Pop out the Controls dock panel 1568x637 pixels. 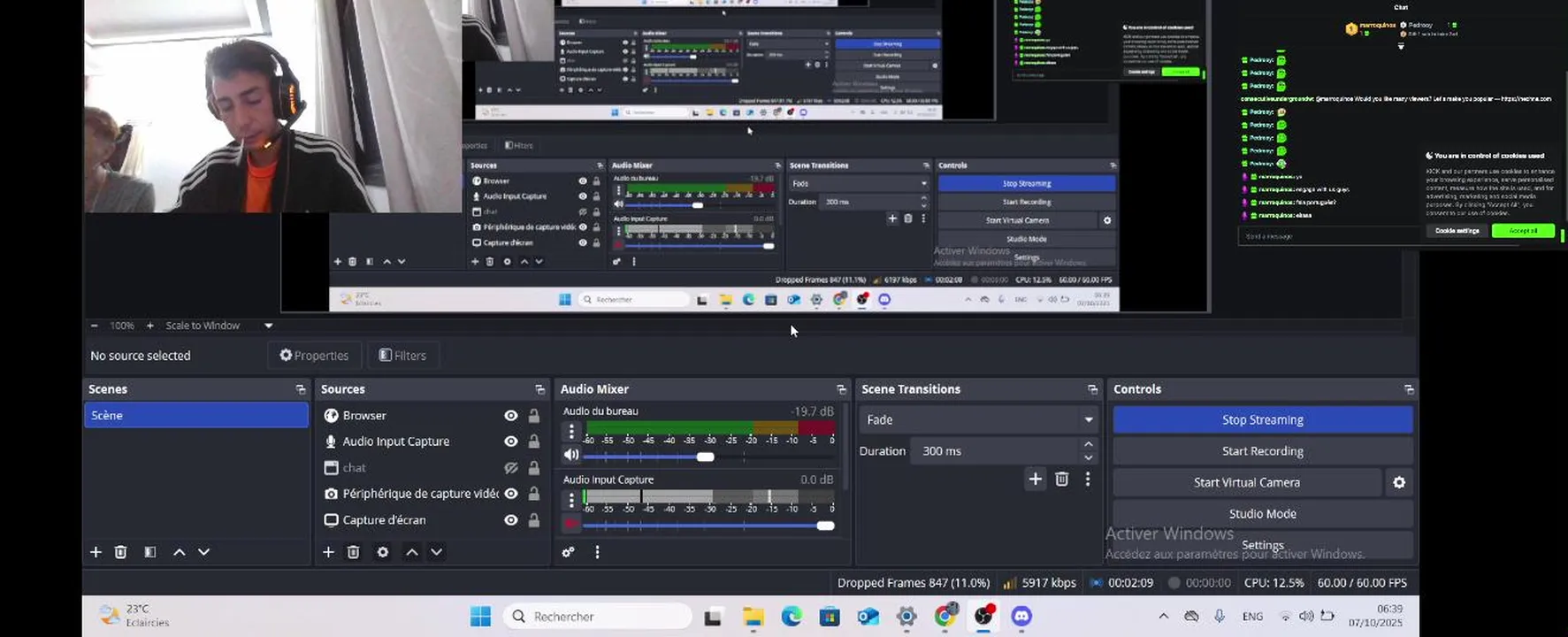(x=1409, y=389)
